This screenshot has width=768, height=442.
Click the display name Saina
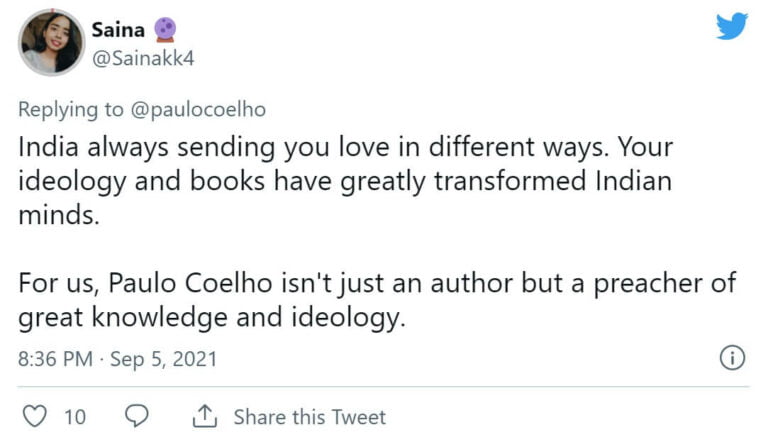[x=118, y=30]
